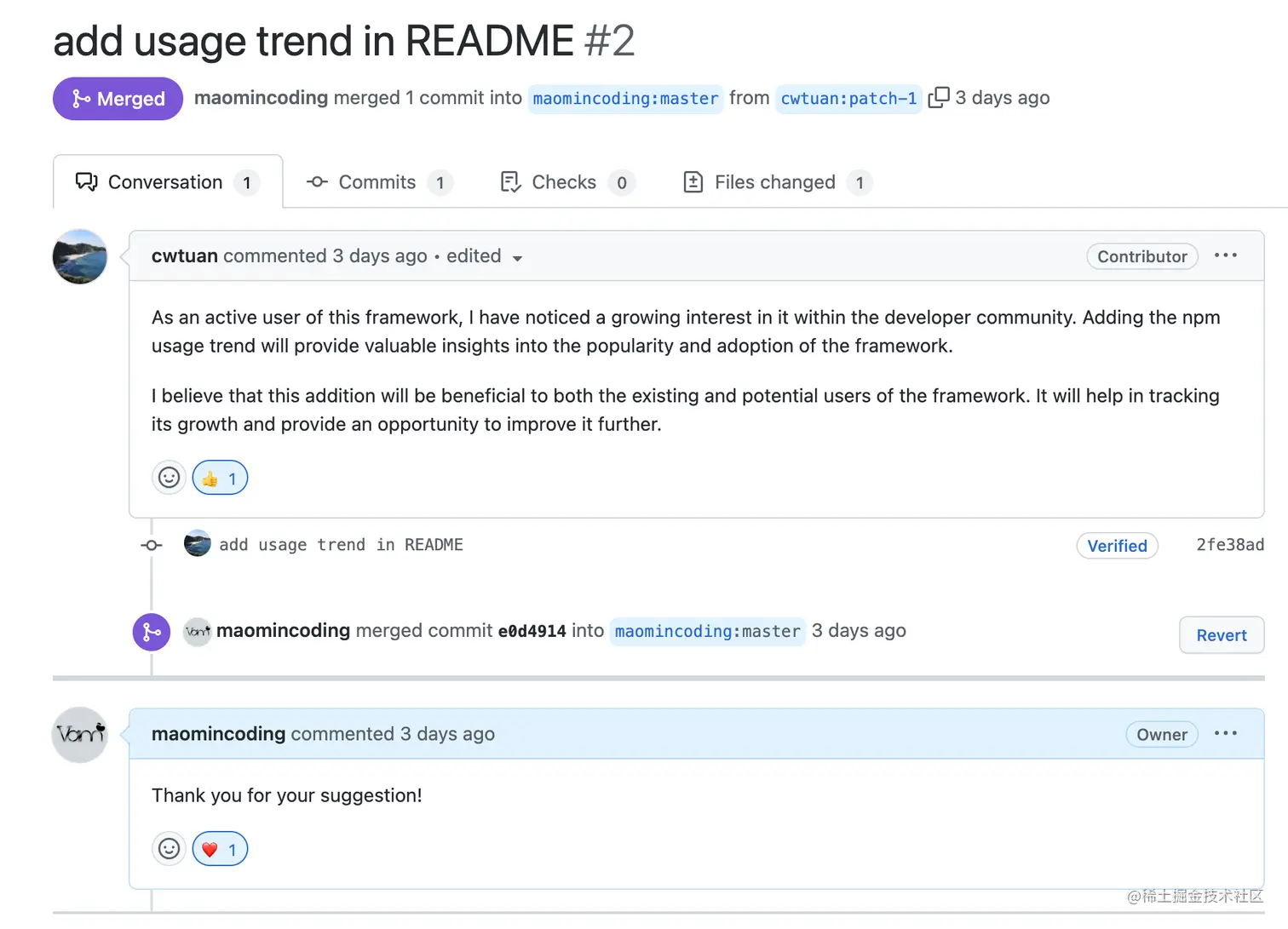
Task: Switch to the Commits tab
Action: [x=377, y=182]
